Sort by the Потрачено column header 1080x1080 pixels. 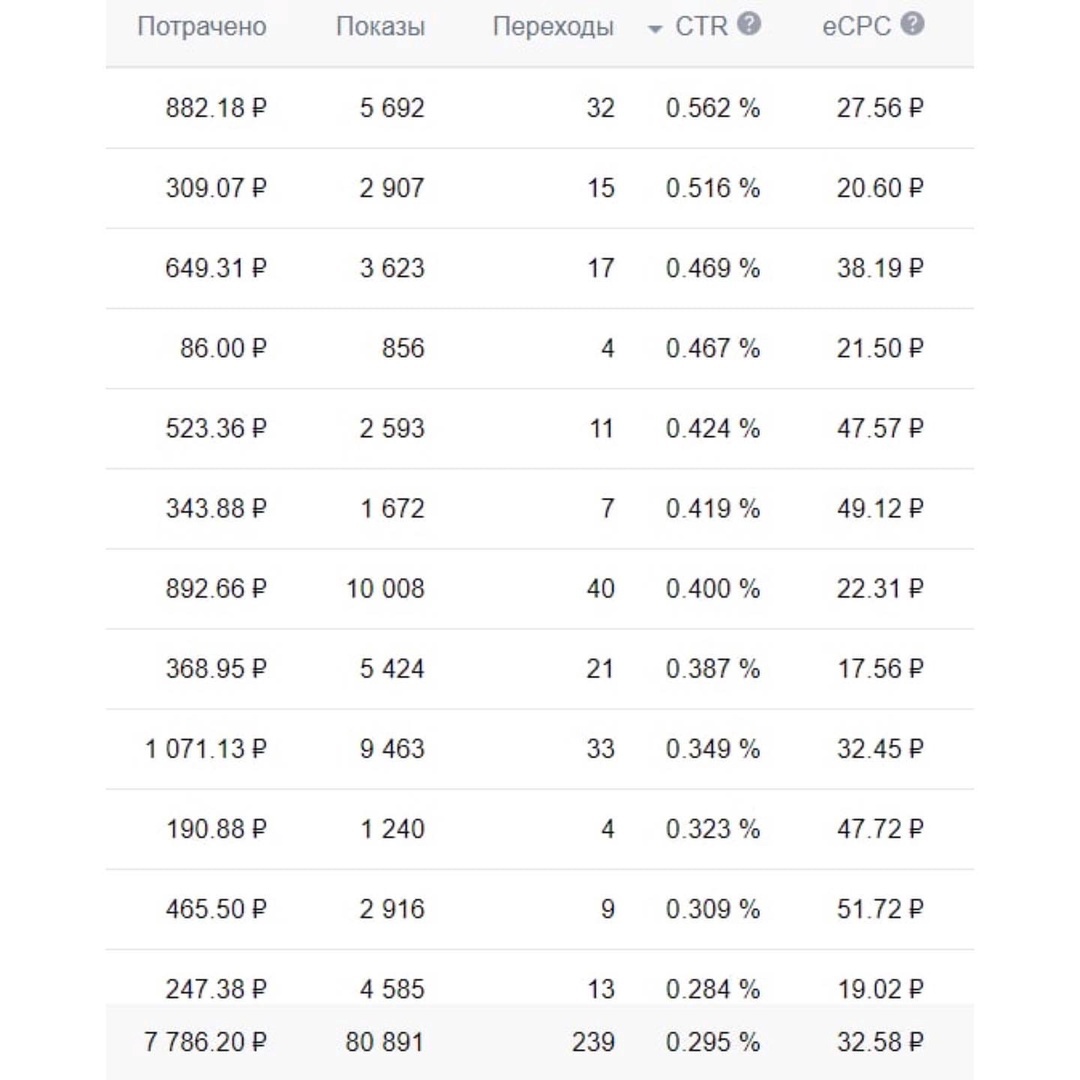201,27
